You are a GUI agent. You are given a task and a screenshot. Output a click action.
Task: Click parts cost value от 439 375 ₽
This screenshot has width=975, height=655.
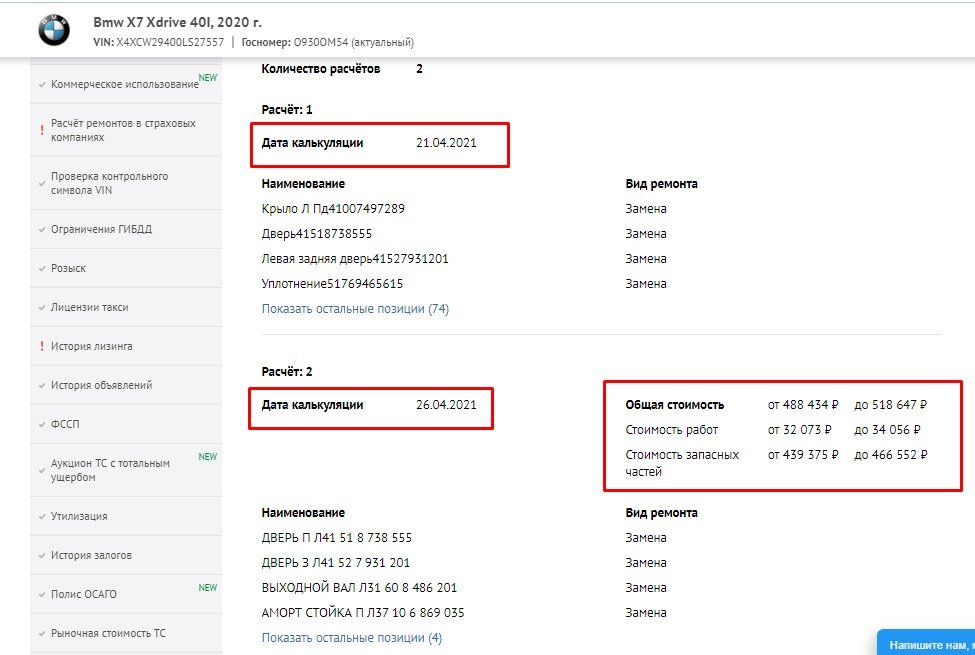click(803, 455)
